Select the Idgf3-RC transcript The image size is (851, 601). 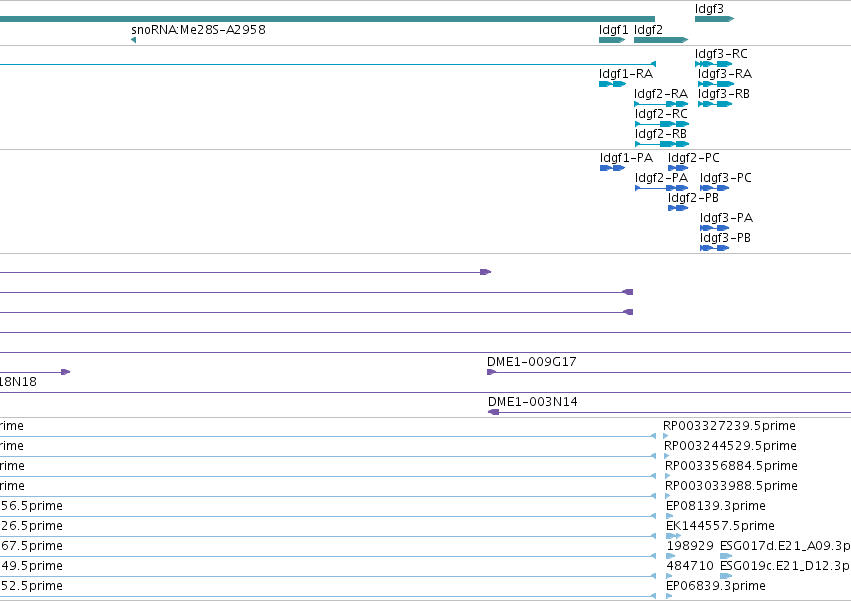pyautogui.click(x=714, y=64)
